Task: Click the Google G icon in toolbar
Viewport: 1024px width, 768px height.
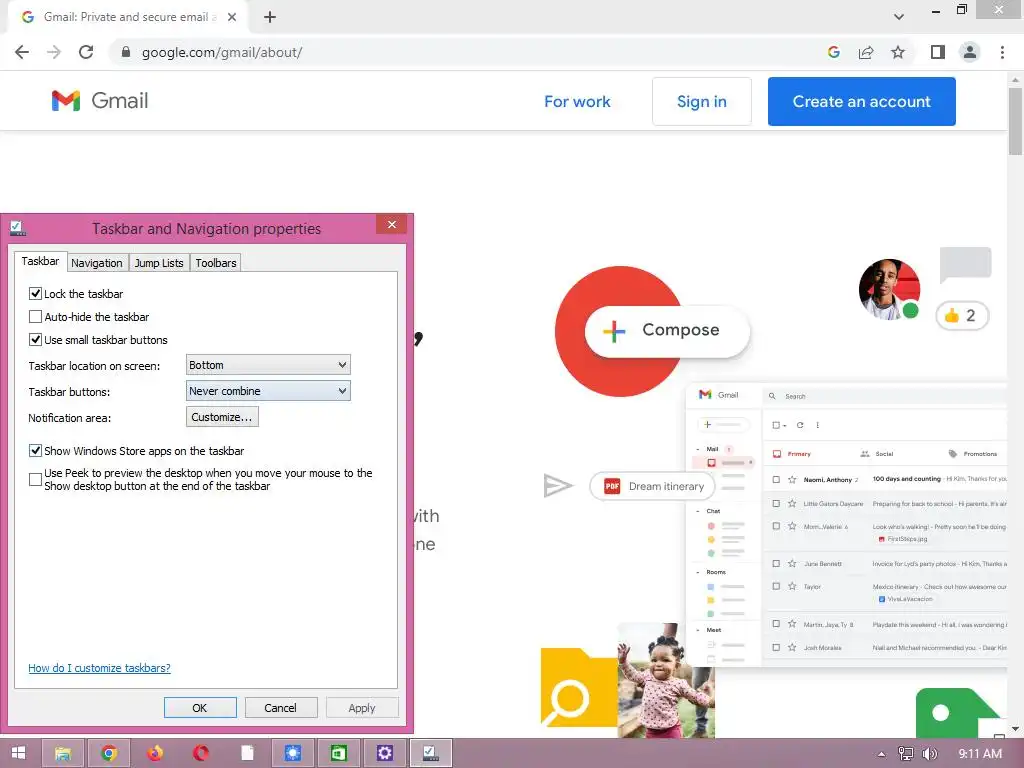Action: [x=833, y=52]
